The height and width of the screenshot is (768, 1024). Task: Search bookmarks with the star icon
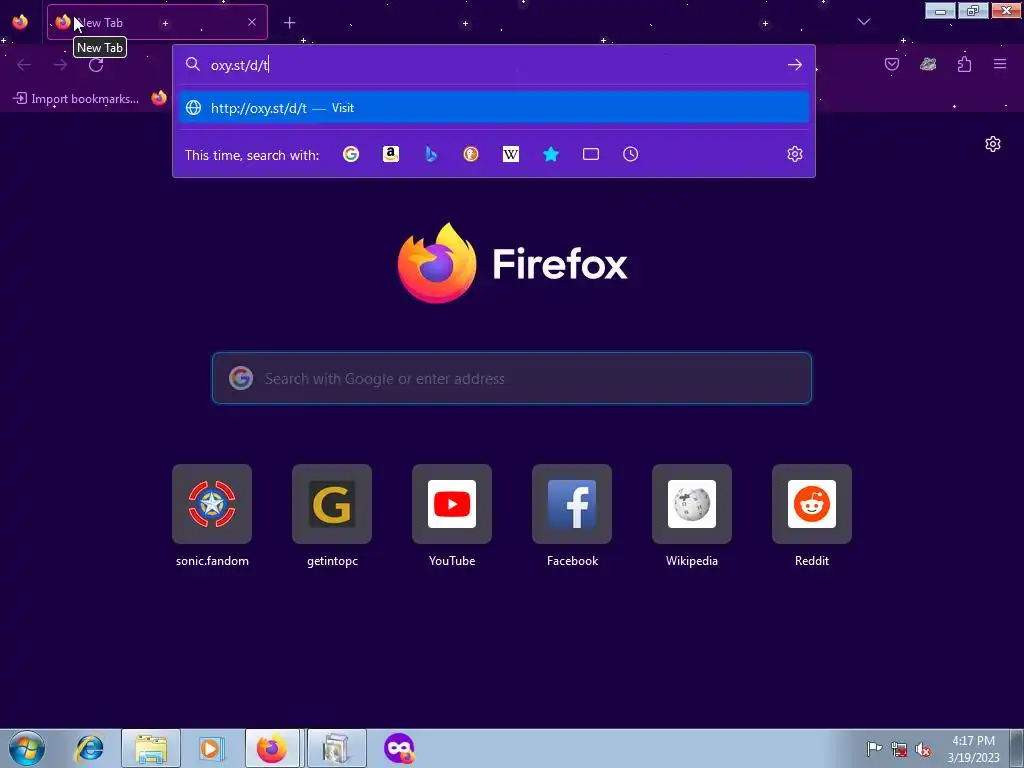551,154
